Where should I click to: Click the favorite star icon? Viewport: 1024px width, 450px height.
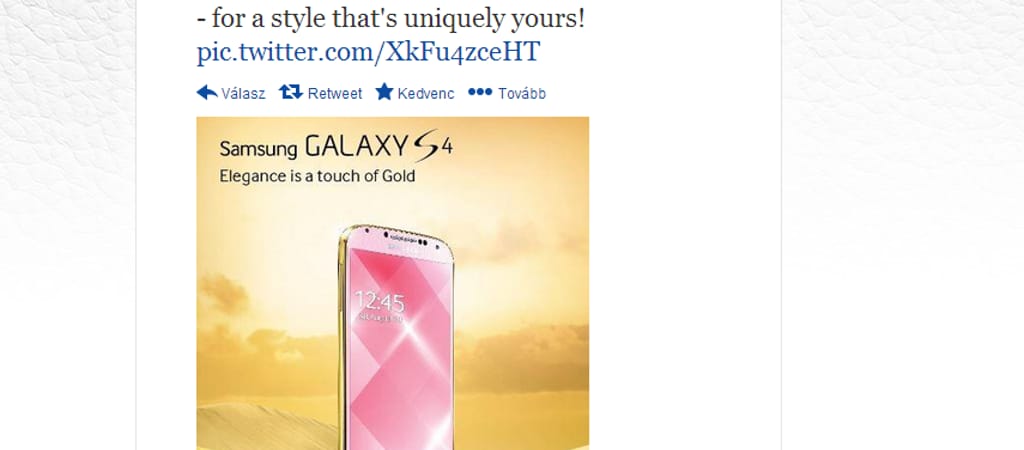coord(384,92)
